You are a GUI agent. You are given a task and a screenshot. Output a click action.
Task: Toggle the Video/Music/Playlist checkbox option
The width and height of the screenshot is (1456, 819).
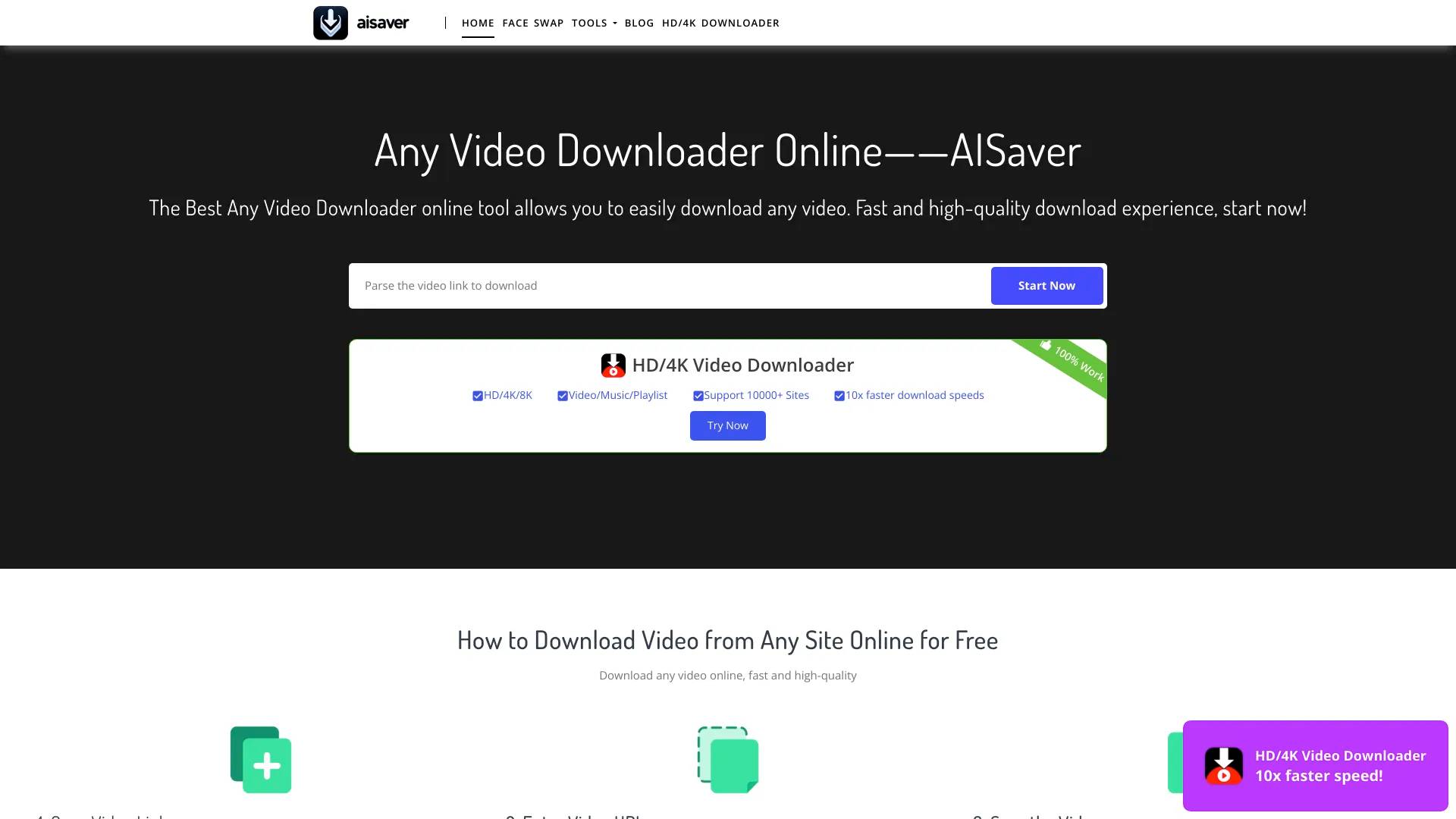tap(562, 395)
